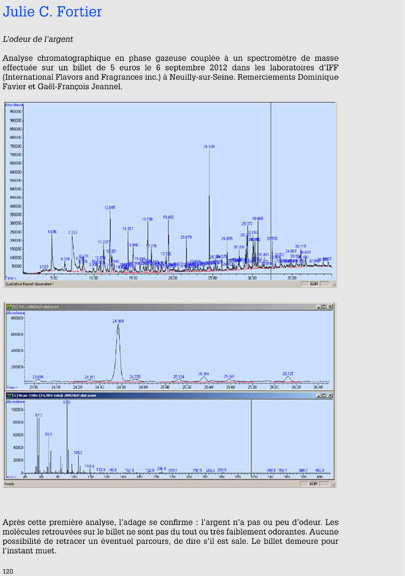Screen dimensions: 405x576
Task: Minimize the TIC chromatogram window
Action: click(319, 307)
